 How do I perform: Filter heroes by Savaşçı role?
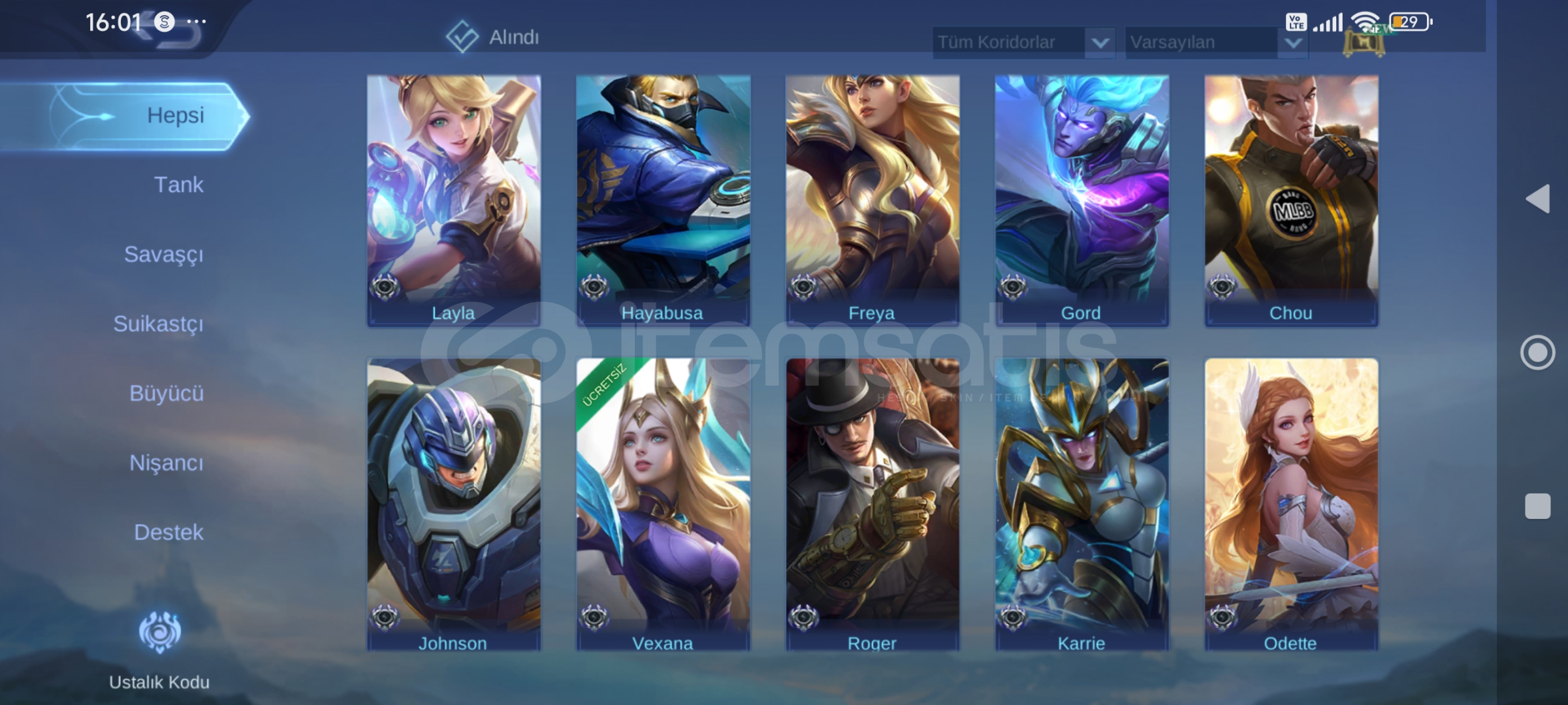tap(163, 255)
